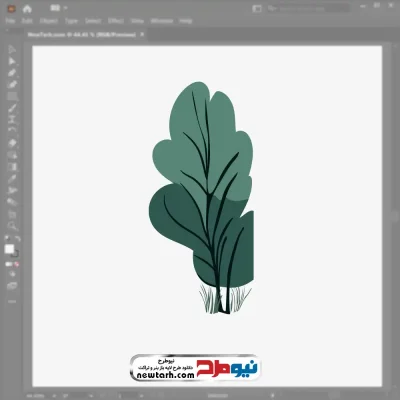Reset default fill and stroke colors

click(7, 239)
